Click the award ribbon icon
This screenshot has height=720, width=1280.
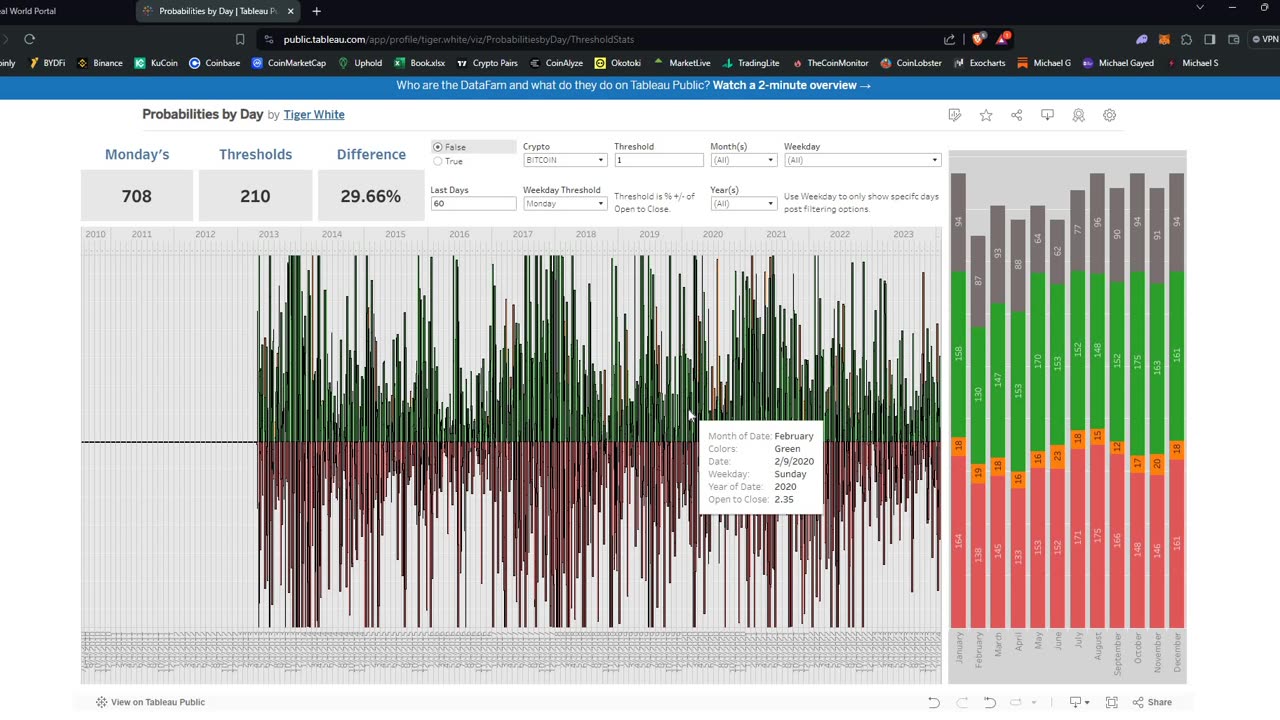coord(1078,115)
